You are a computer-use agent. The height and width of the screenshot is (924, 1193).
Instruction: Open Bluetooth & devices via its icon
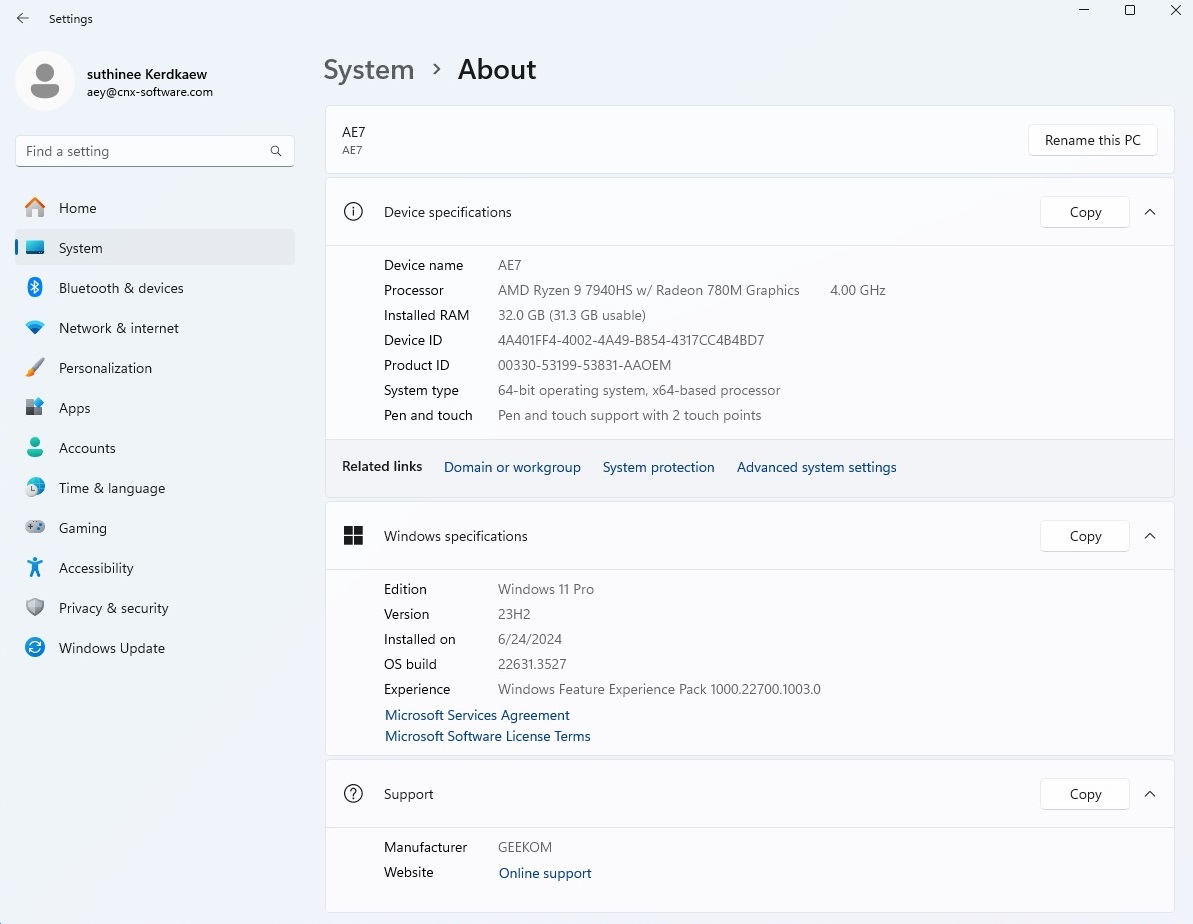35,288
